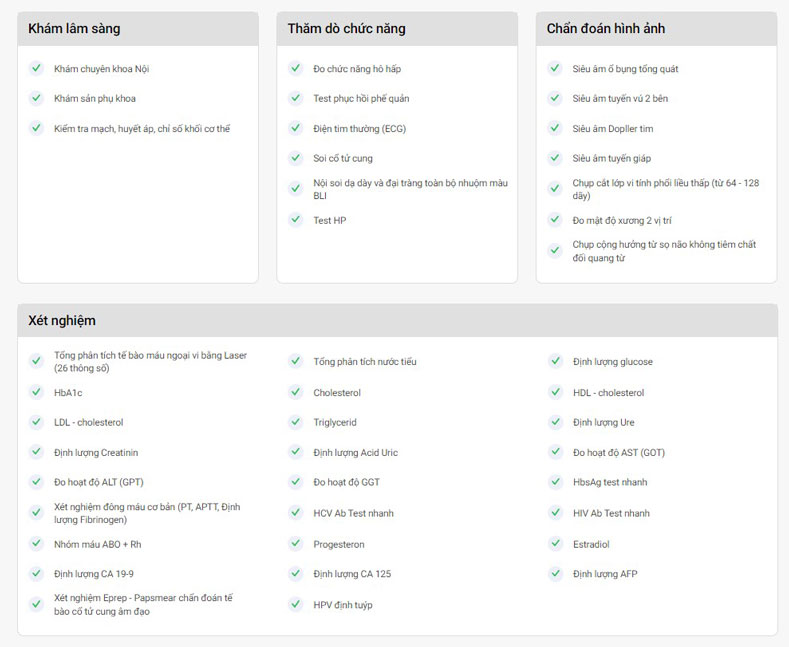
Task: Click the check icon for Siêu âm tuyến giáp
Action: (x=555, y=157)
